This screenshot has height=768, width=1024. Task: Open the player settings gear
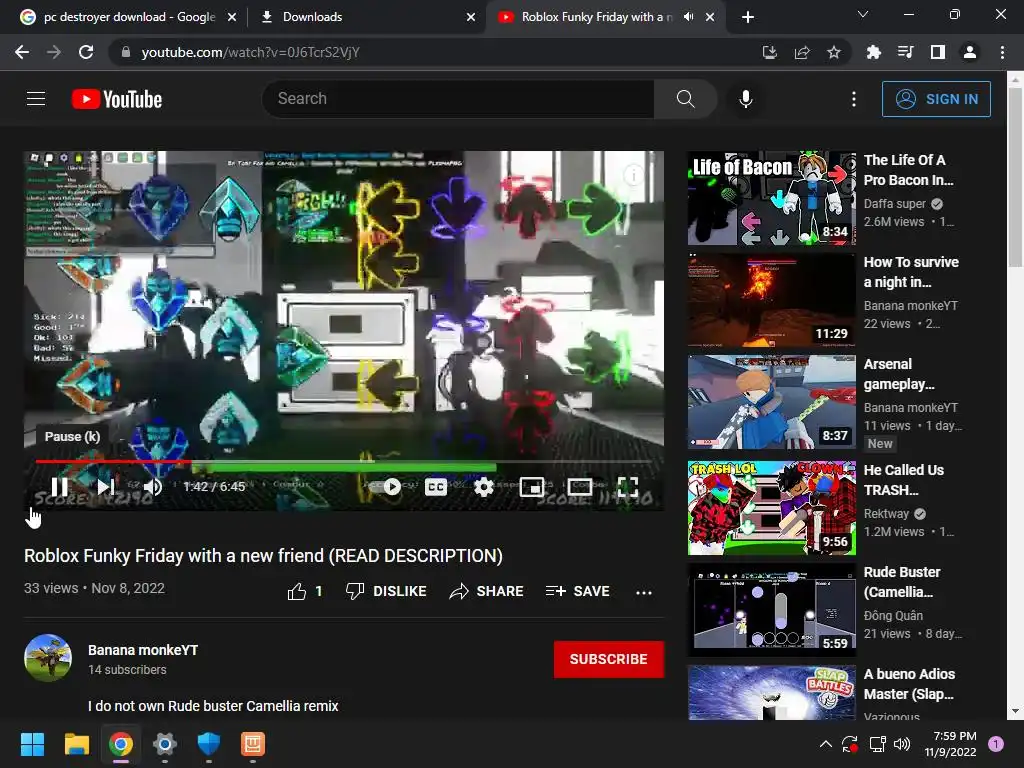click(483, 487)
